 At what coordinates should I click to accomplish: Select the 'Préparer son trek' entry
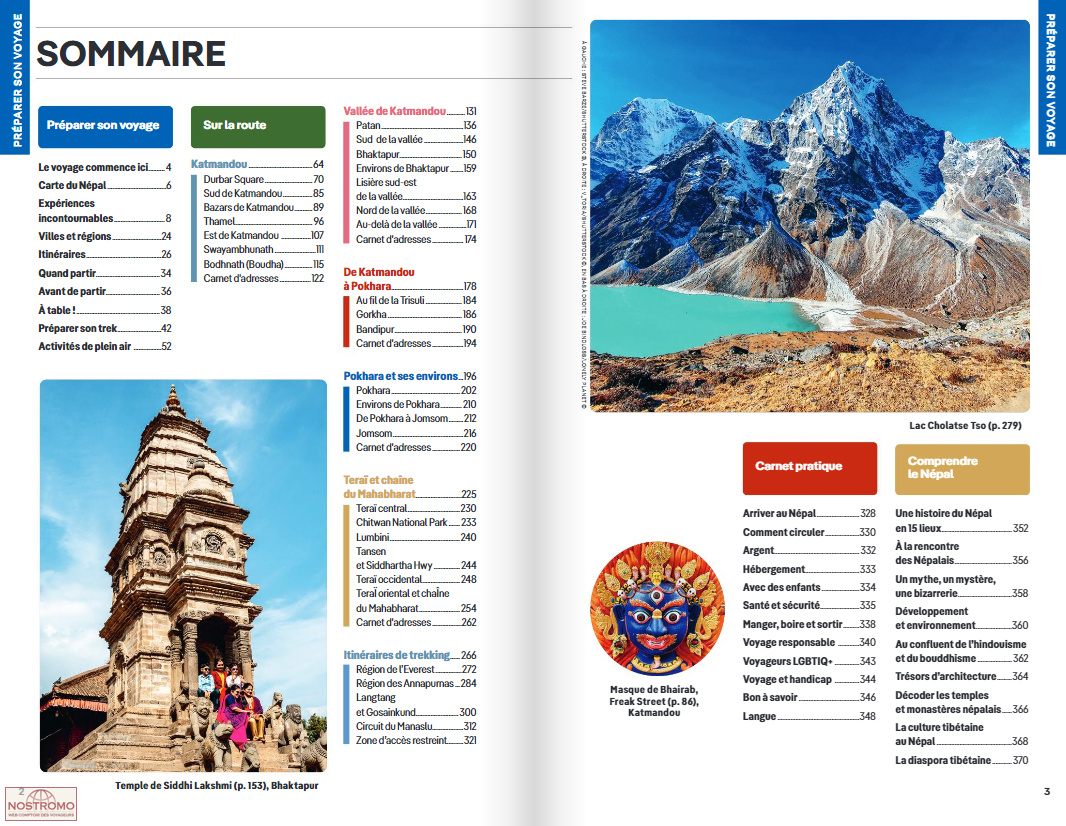point(105,328)
